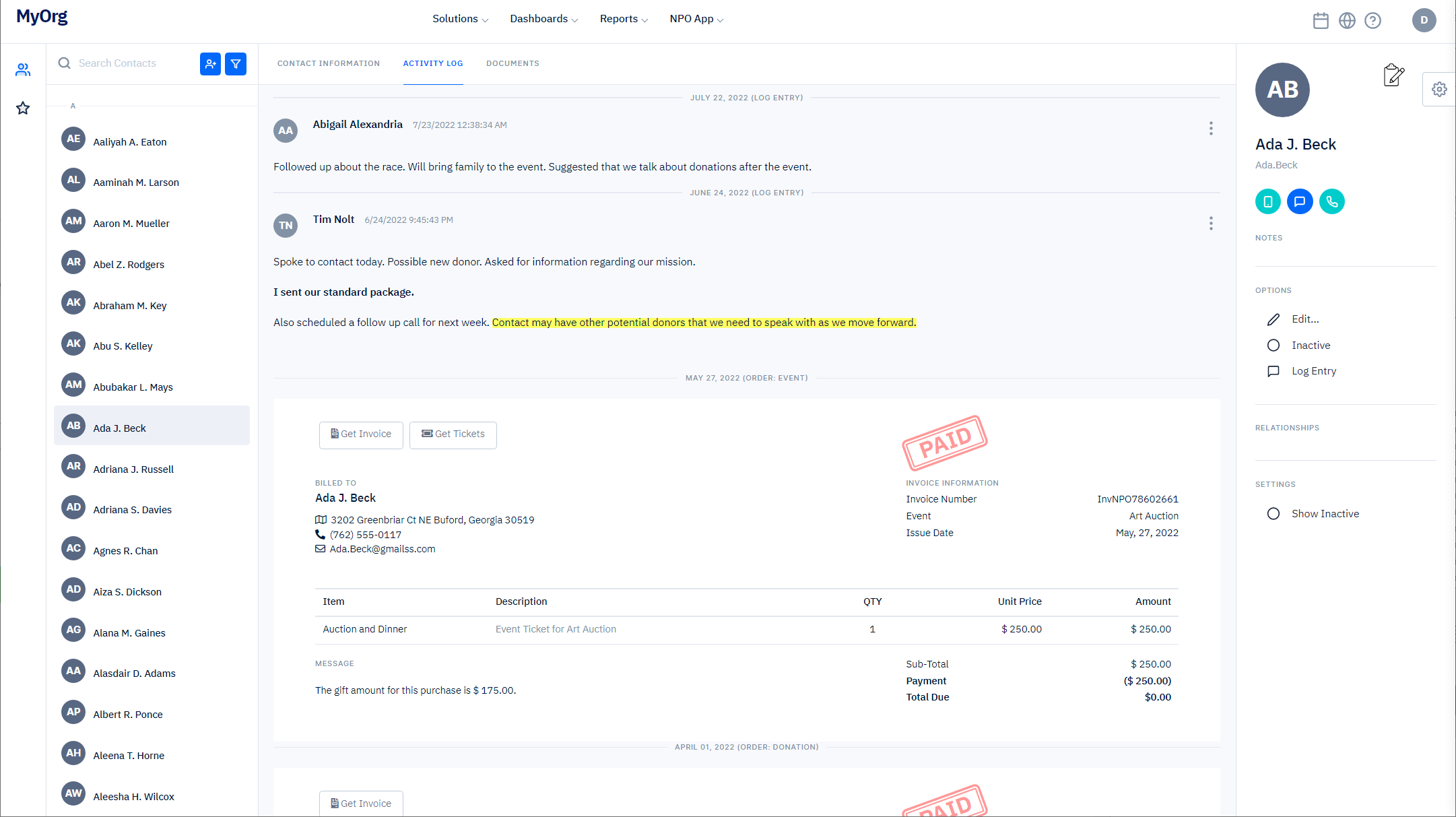Image resolution: width=1456 pixels, height=817 pixels.
Task: Open the edit note icon beside avatar
Action: pyautogui.click(x=1393, y=75)
